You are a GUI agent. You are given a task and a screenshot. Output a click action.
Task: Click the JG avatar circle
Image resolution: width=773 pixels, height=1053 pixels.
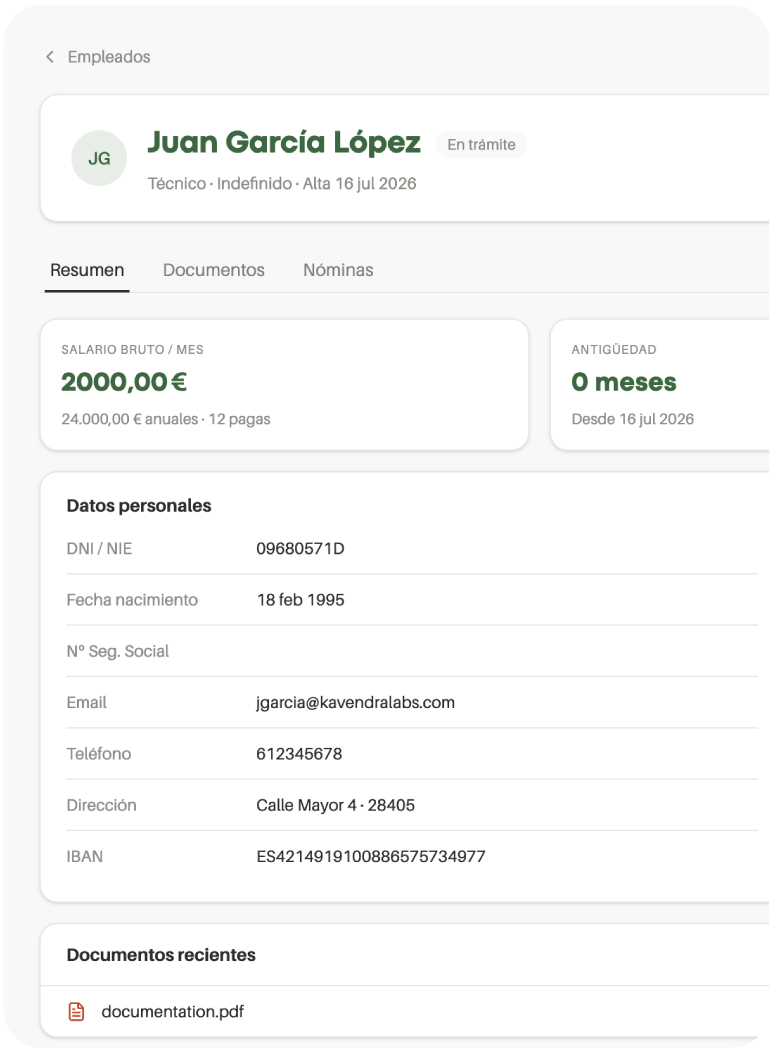[x=99, y=158]
